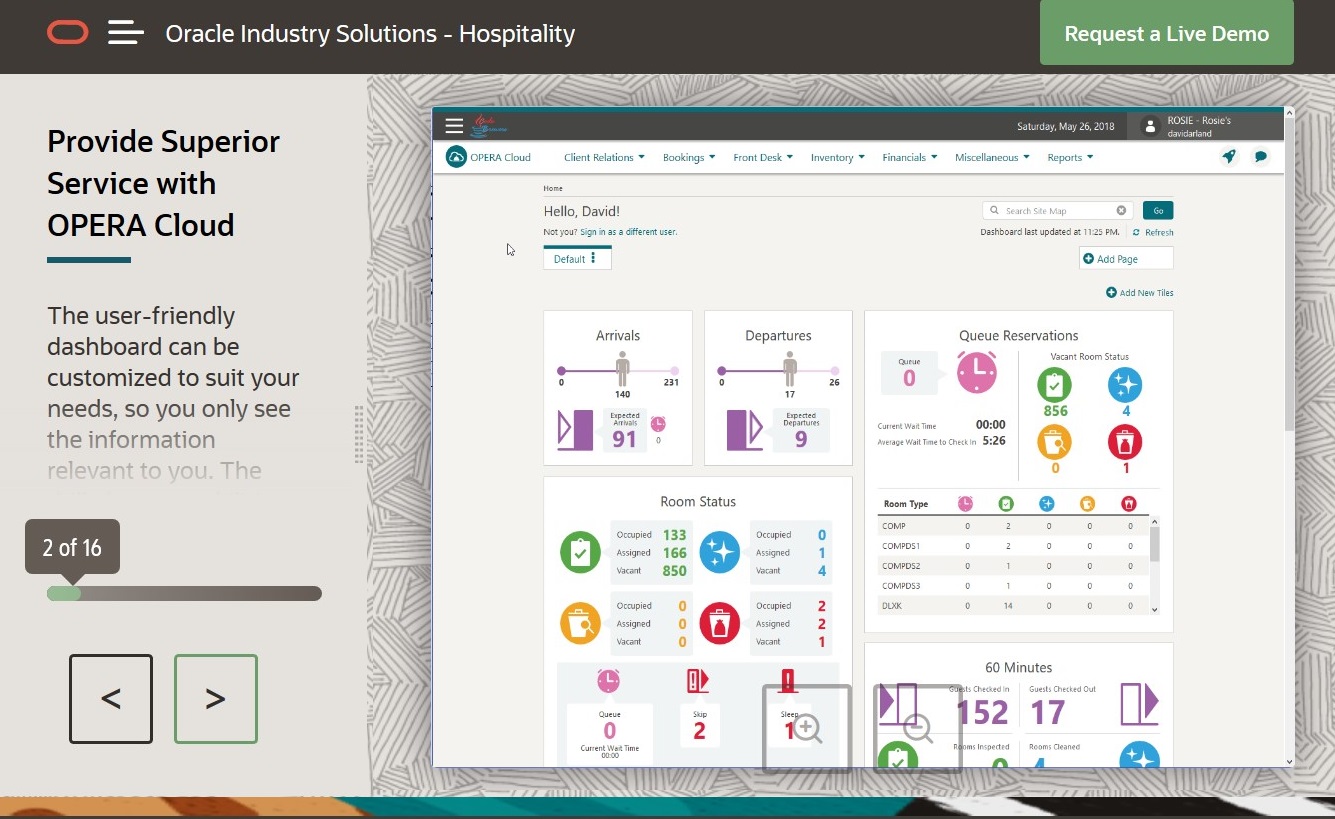
Task: Click Expected Arrivals 91 value
Action: point(624,439)
